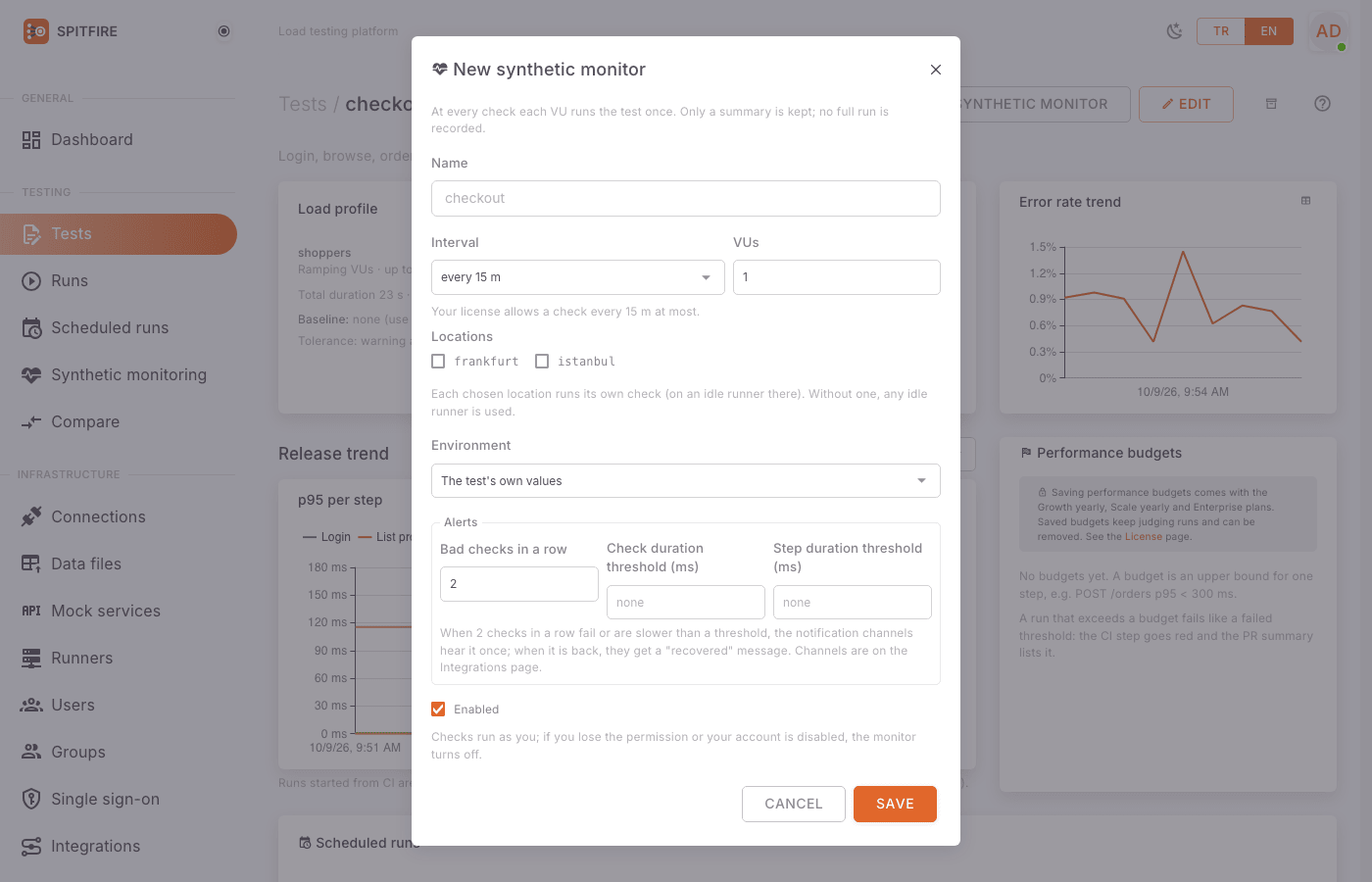Image resolution: width=1372 pixels, height=882 pixels.
Task: Click the Integrations icon in sidebar
Action: click(31, 846)
